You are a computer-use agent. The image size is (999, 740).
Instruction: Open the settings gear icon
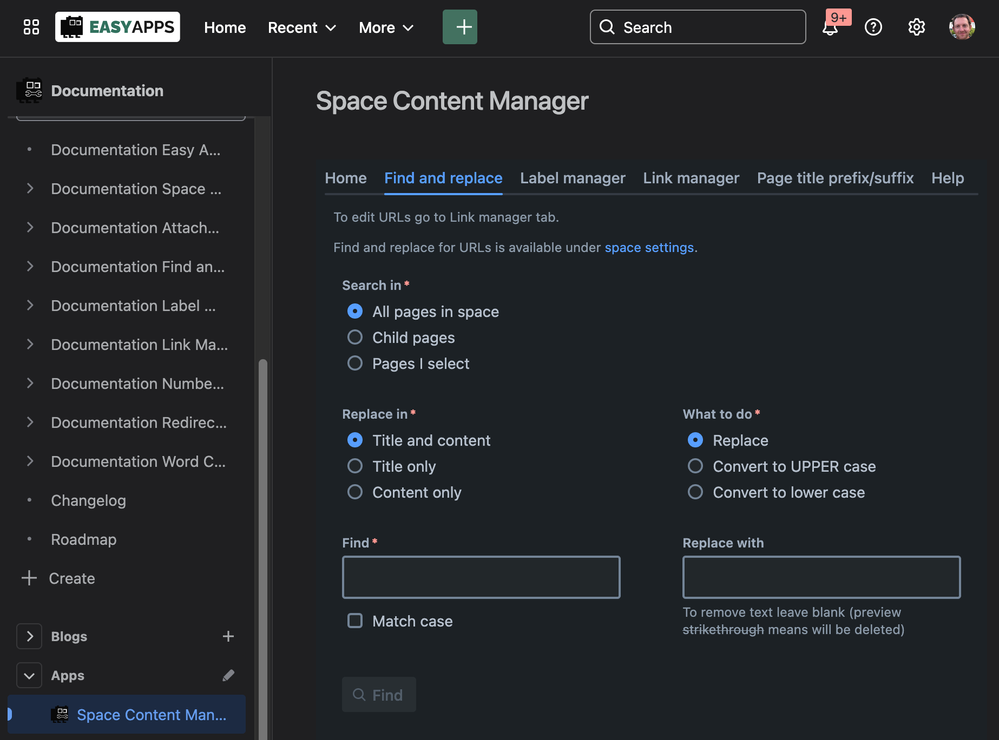point(917,27)
